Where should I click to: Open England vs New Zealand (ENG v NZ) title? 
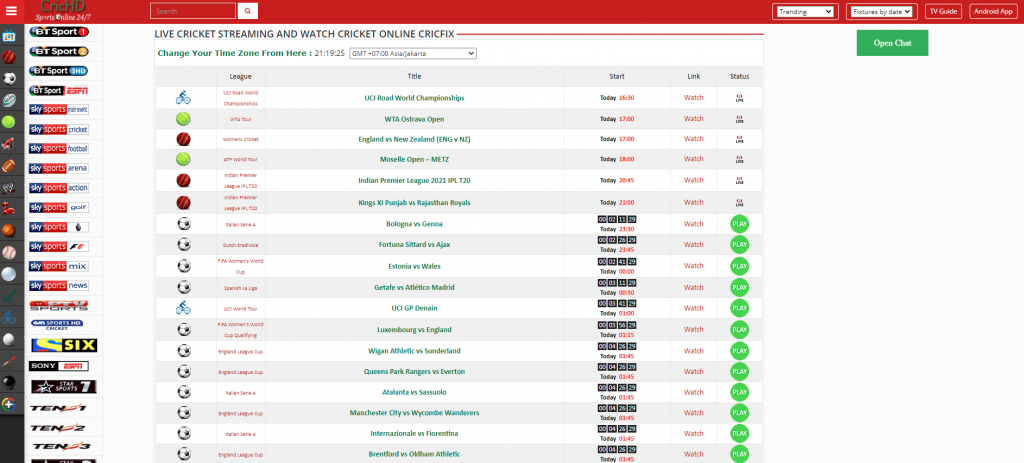tap(414, 139)
